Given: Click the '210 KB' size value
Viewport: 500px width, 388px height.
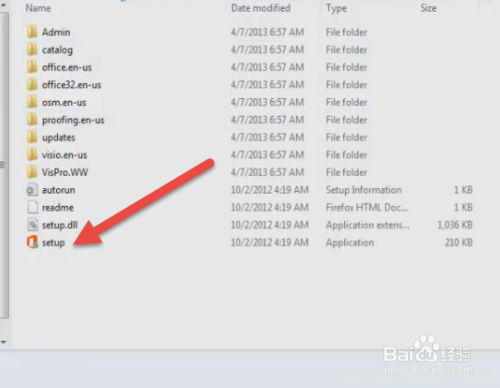Looking at the screenshot, I should point(459,242).
